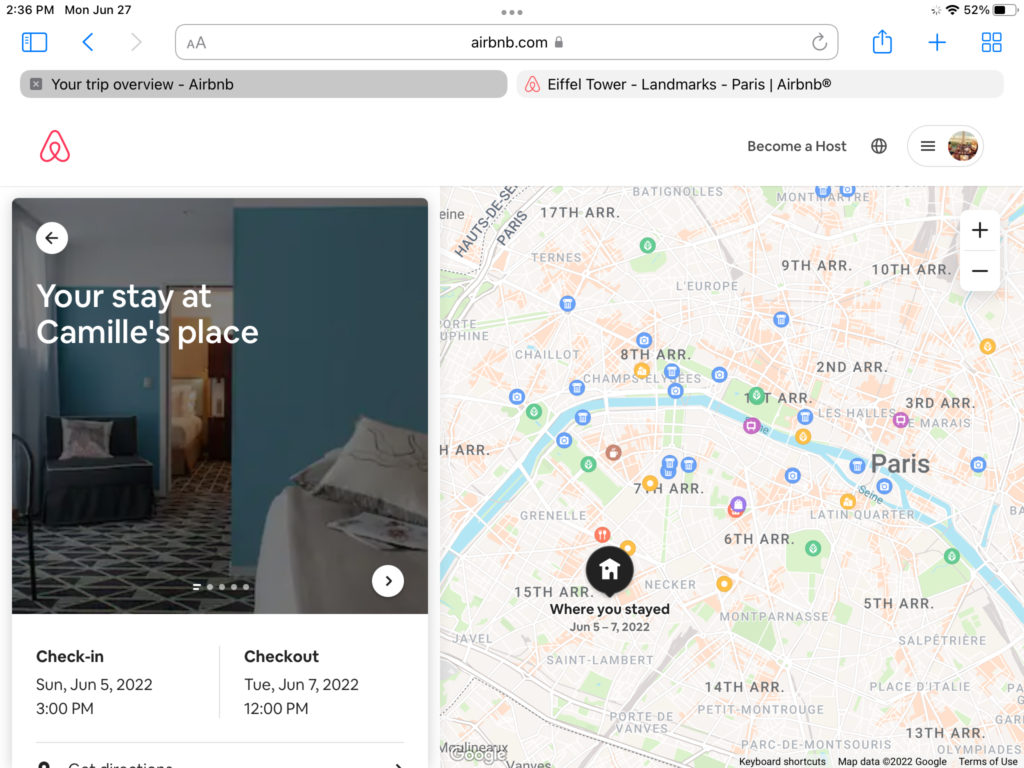Select the yellow pin on Champs-Élysées label
This screenshot has height=768, width=1024.
click(x=641, y=371)
